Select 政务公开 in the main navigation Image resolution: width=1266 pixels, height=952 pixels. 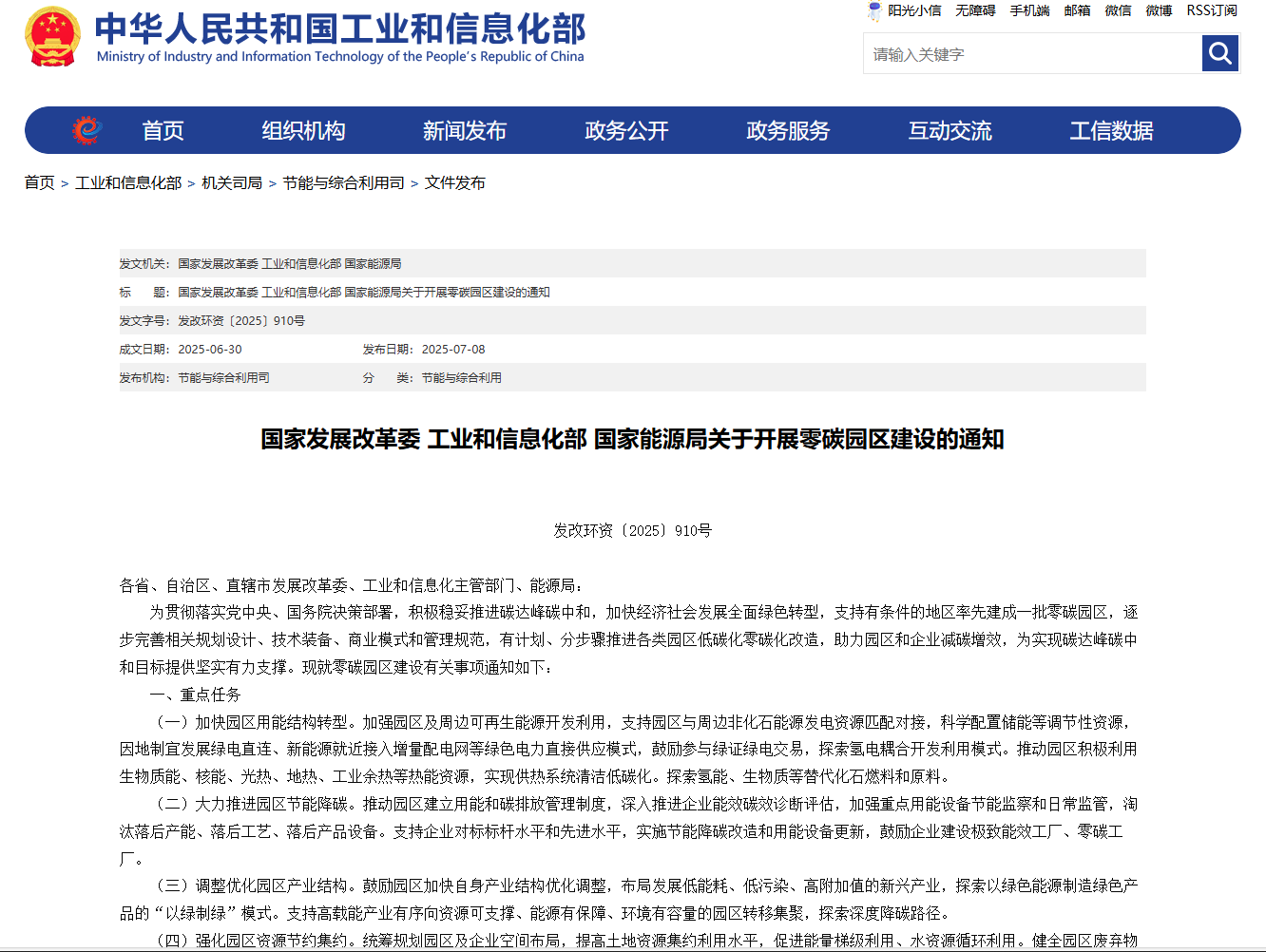point(626,131)
